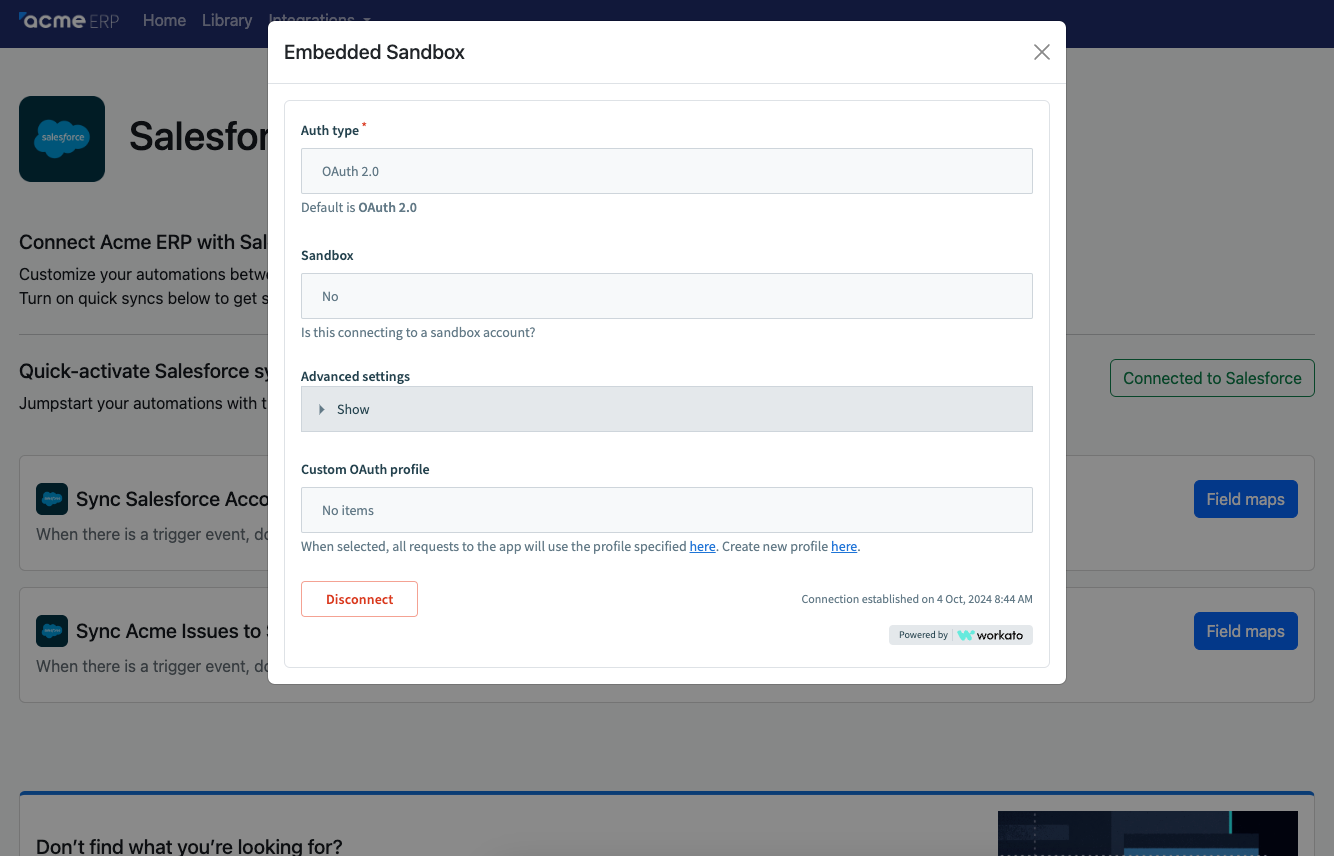Click the red asterisk beside Auth type
This screenshot has height=856, width=1334.
pyautogui.click(x=363, y=124)
